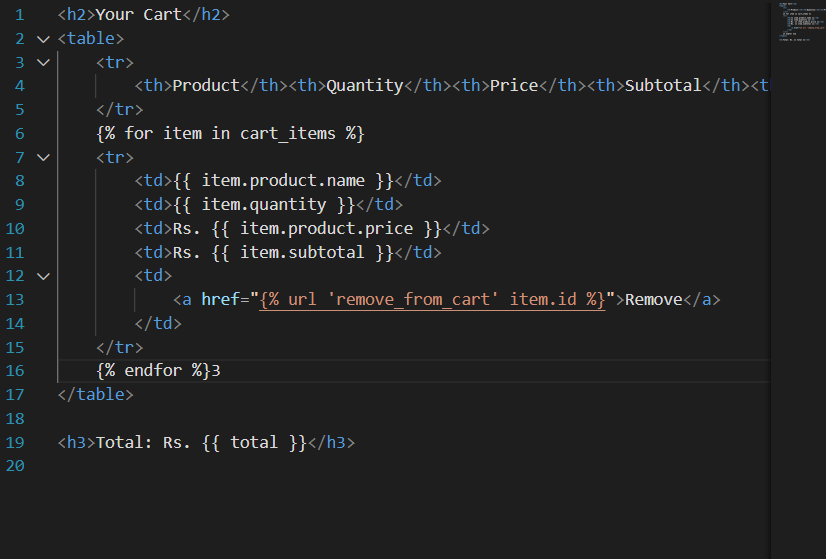Click 'item.product.name' on line 8
The height and width of the screenshot is (559, 826).
(283, 181)
